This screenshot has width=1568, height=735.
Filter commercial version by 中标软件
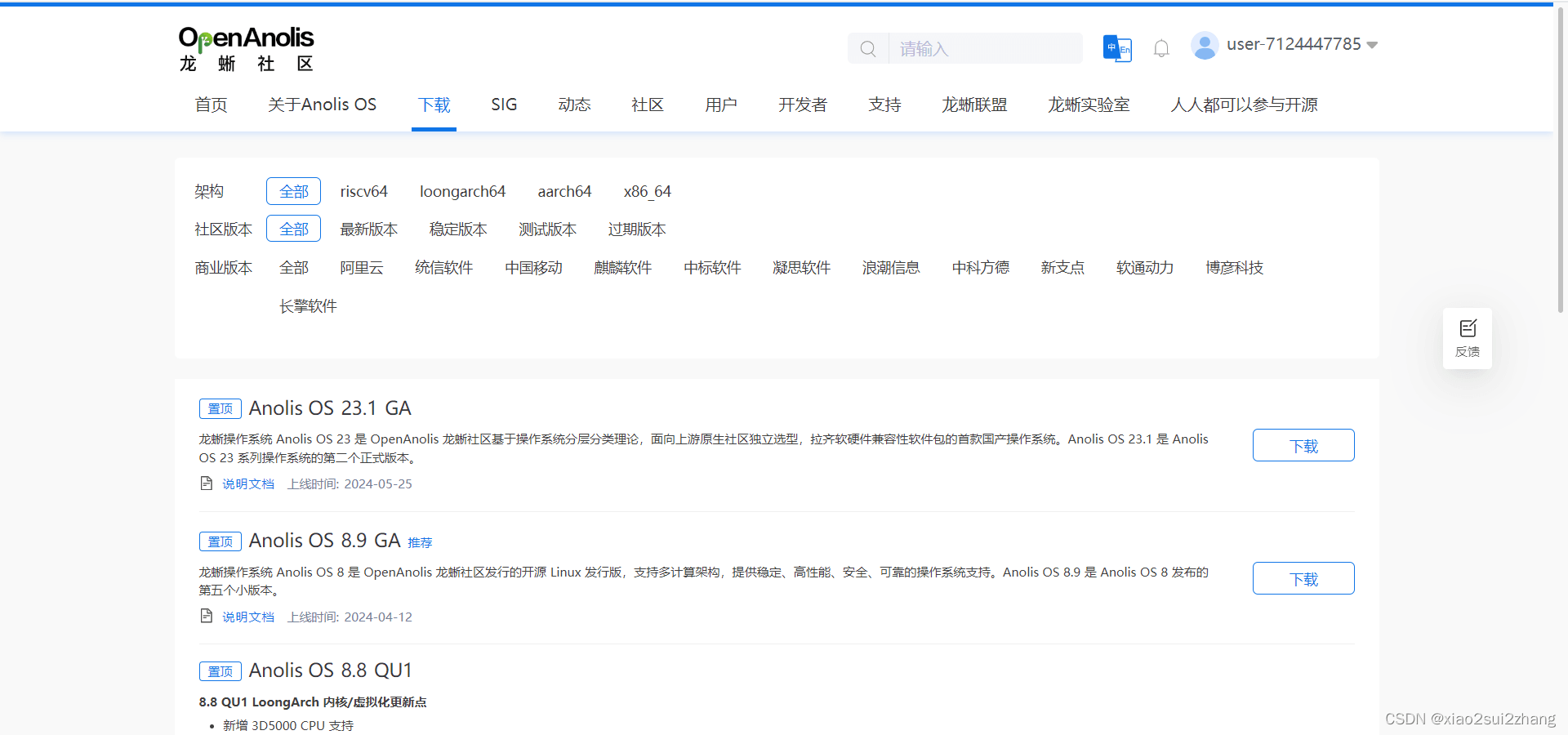point(712,268)
